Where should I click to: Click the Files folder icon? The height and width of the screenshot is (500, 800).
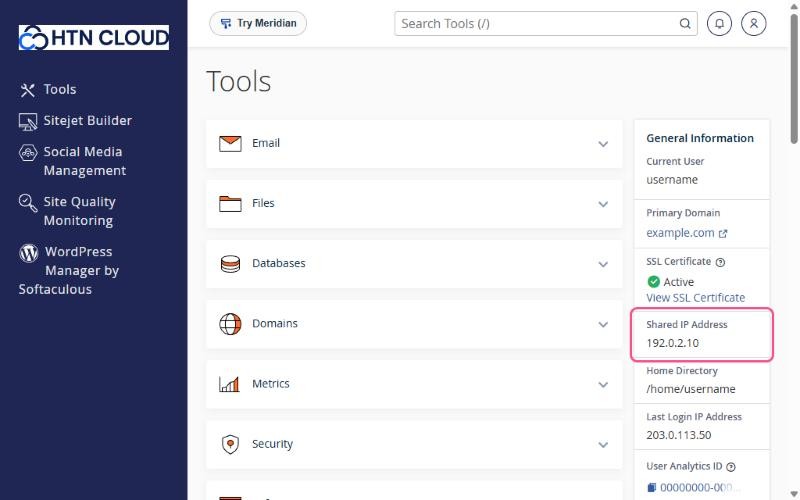point(230,204)
